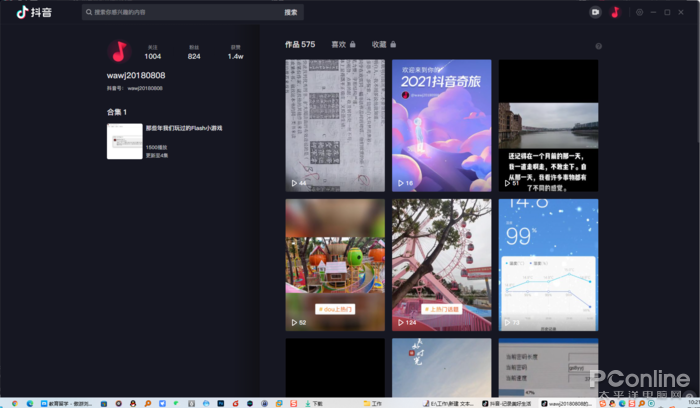Open the video upload camera icon in the header
Image resolution: width=700 pixels, height=408 pixels.
tap(595, 12)
